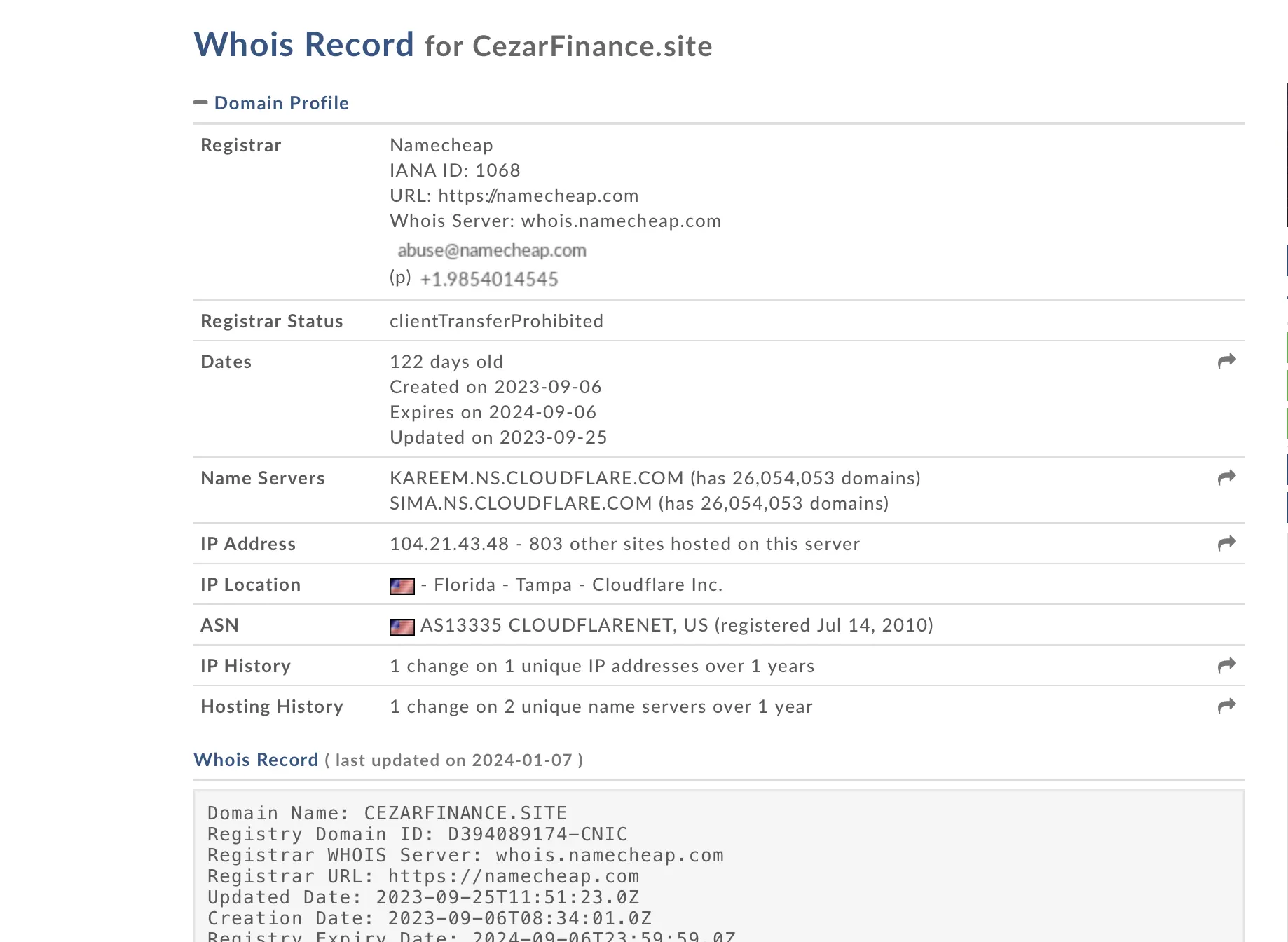Viewport: 1288px width, 942px height.
Task: Click Creation Date raw record line
Action: click(430, 918)
